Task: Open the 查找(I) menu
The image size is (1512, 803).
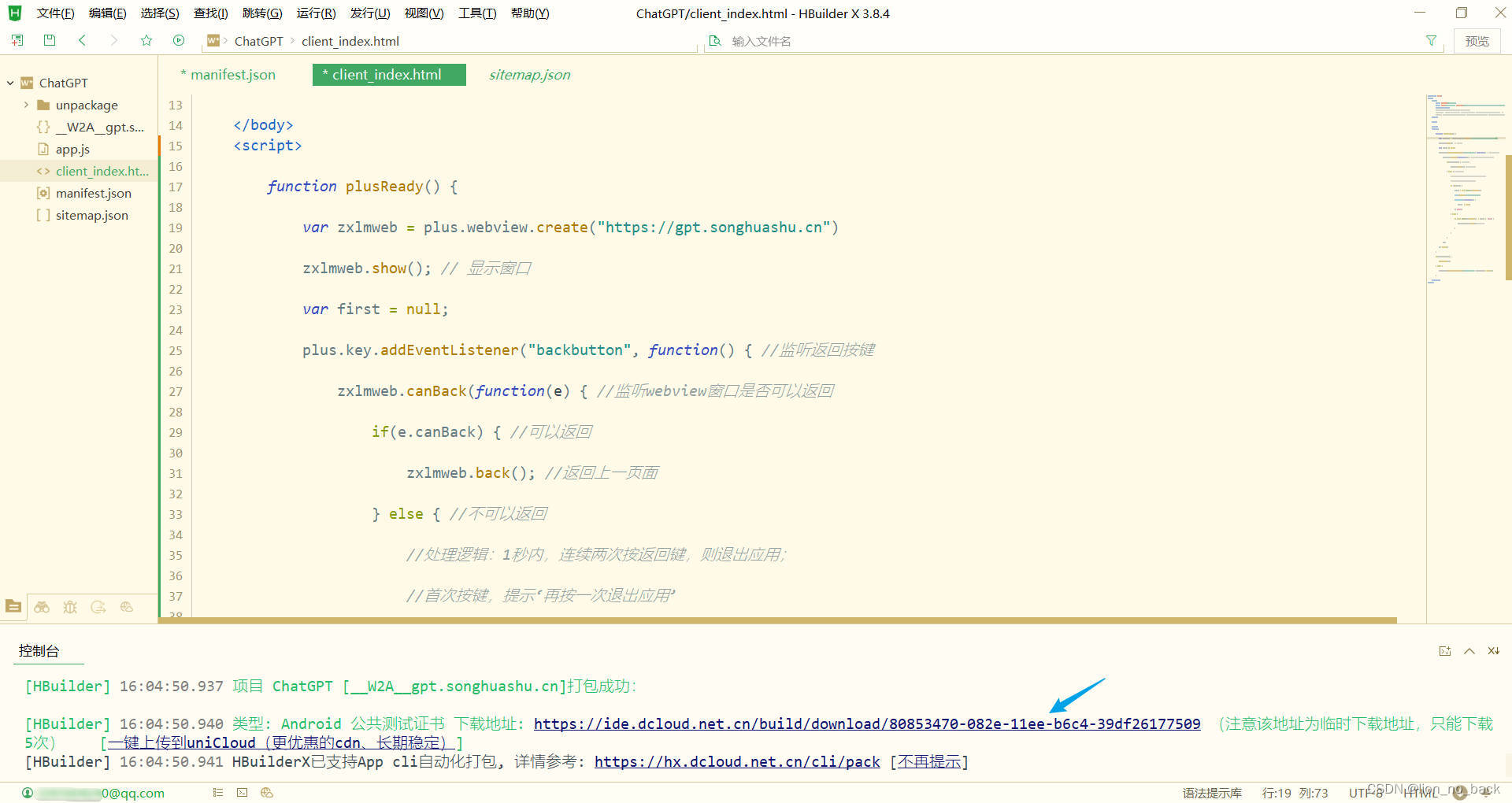Action: pos(210,13)
